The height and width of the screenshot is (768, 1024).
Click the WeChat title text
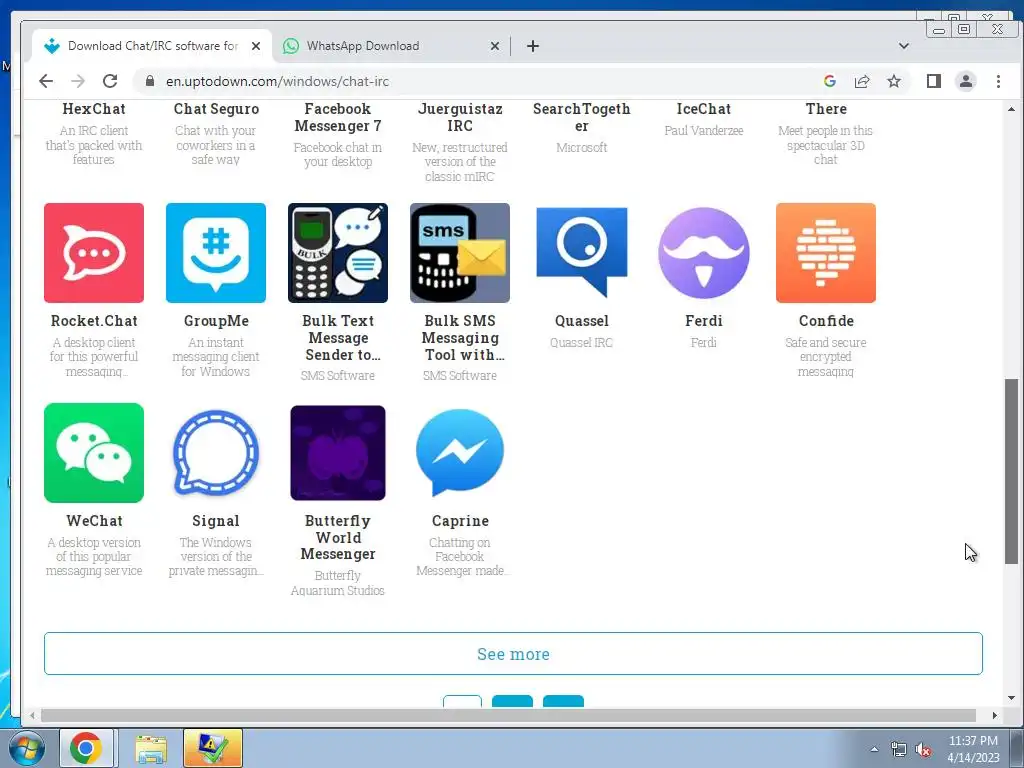(94, 520)
